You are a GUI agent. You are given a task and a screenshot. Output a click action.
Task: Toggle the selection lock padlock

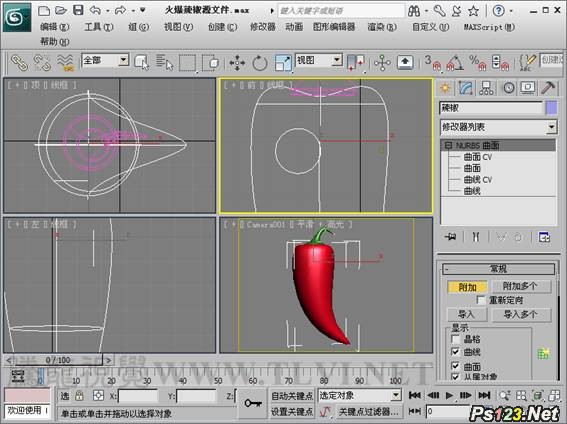(x=79, y=395)
